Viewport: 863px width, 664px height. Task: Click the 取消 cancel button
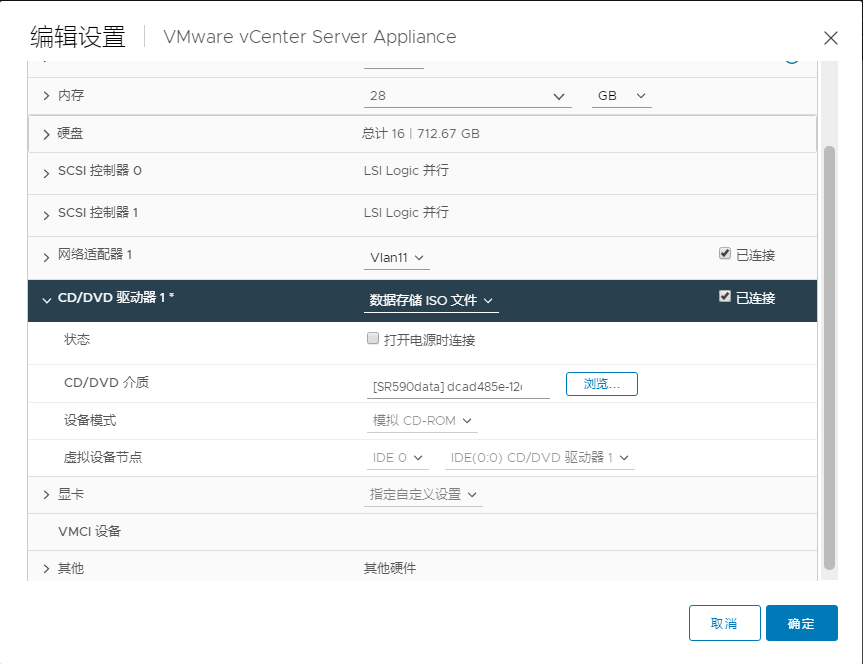click(x=724, y=623)
